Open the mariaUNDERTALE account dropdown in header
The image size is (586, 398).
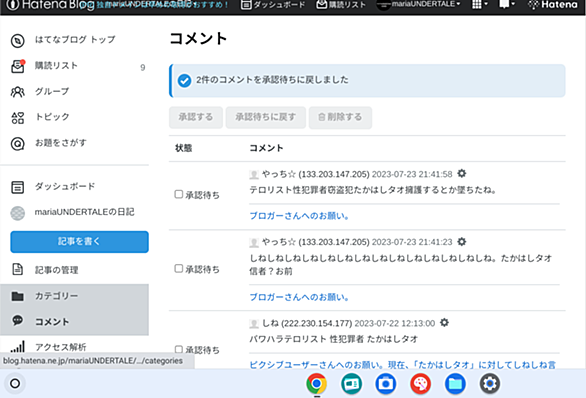(419, 4)
